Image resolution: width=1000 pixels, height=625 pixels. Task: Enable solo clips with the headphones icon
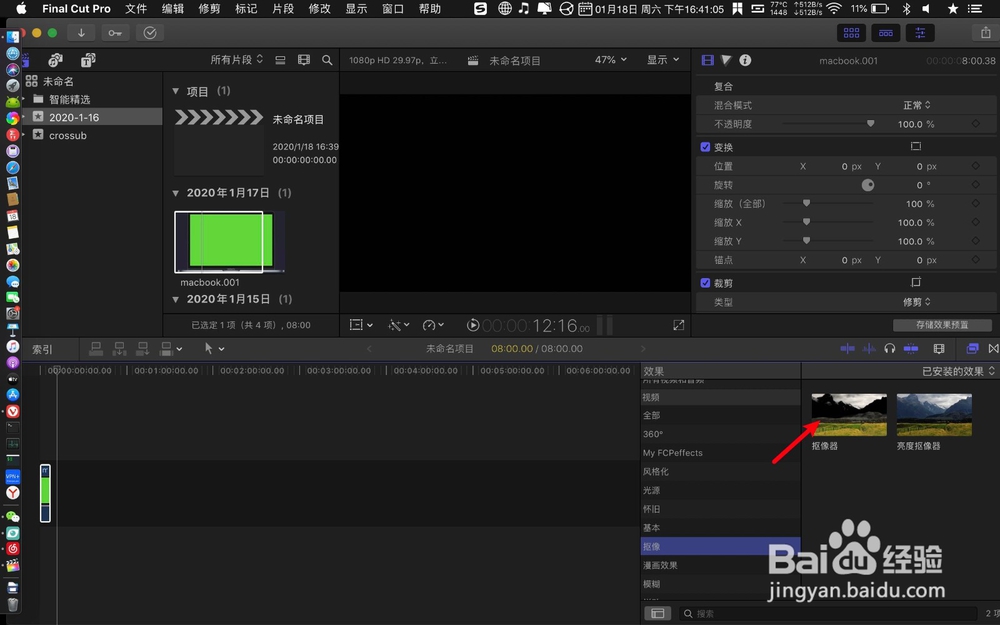(x=890, y=348)
